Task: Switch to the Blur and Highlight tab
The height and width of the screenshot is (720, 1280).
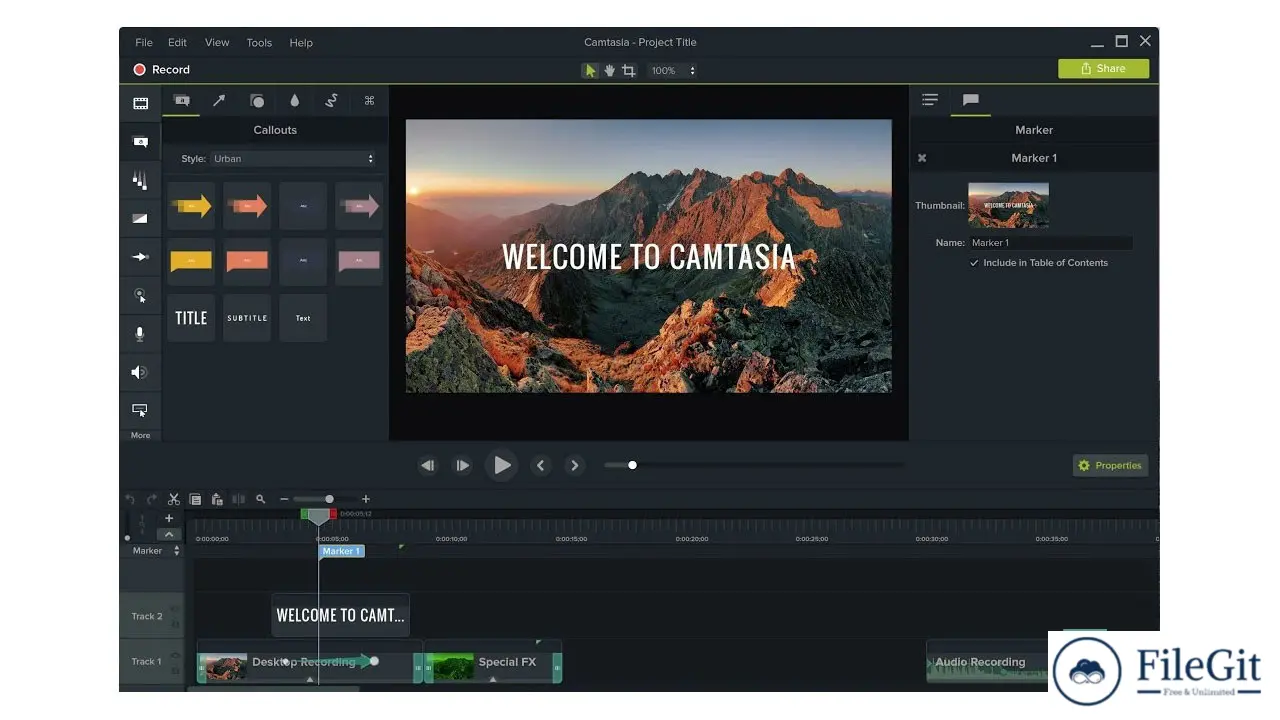Action: pos(294,101)
